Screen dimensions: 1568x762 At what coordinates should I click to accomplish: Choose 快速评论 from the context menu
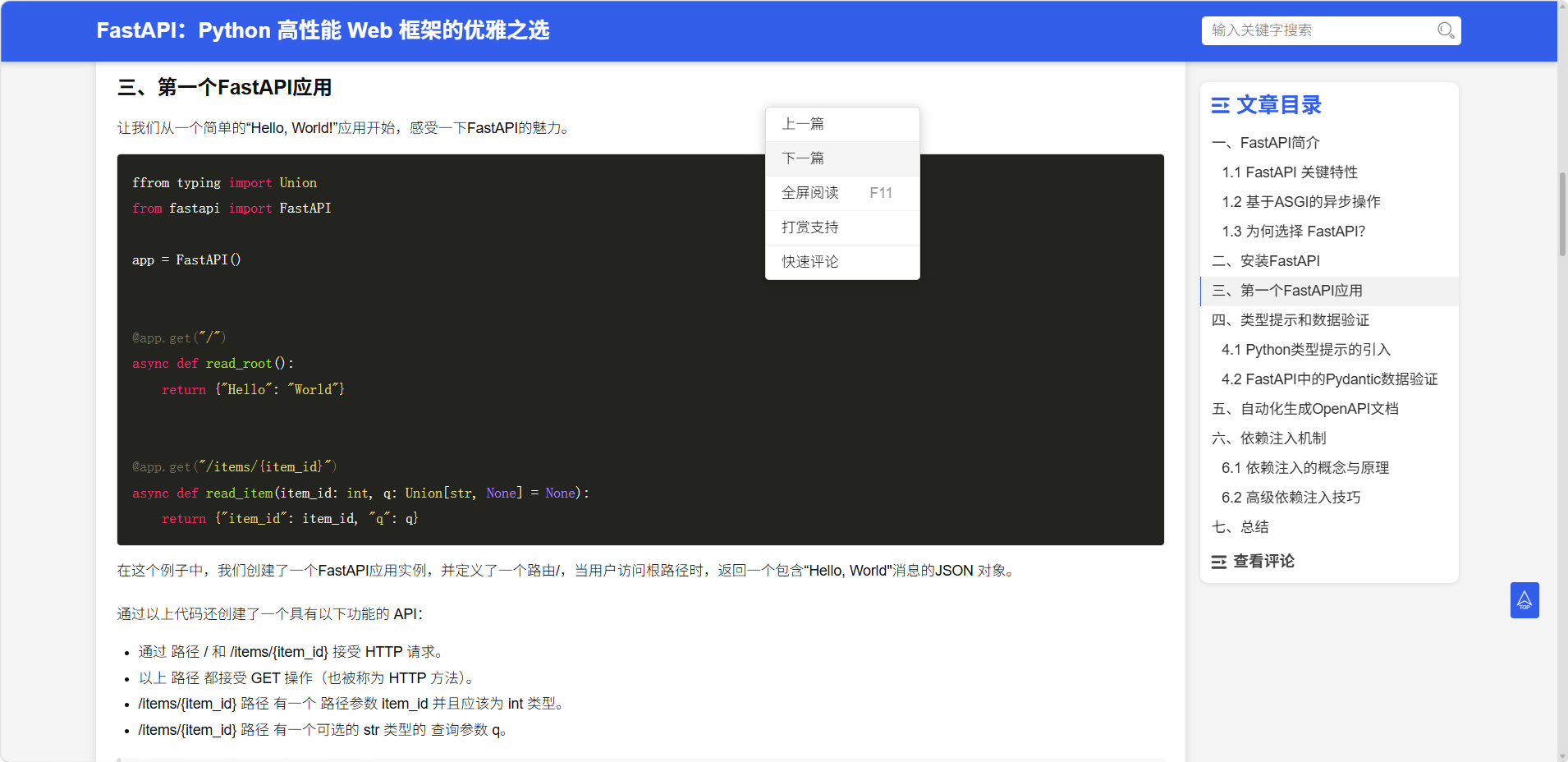(842, 262)
